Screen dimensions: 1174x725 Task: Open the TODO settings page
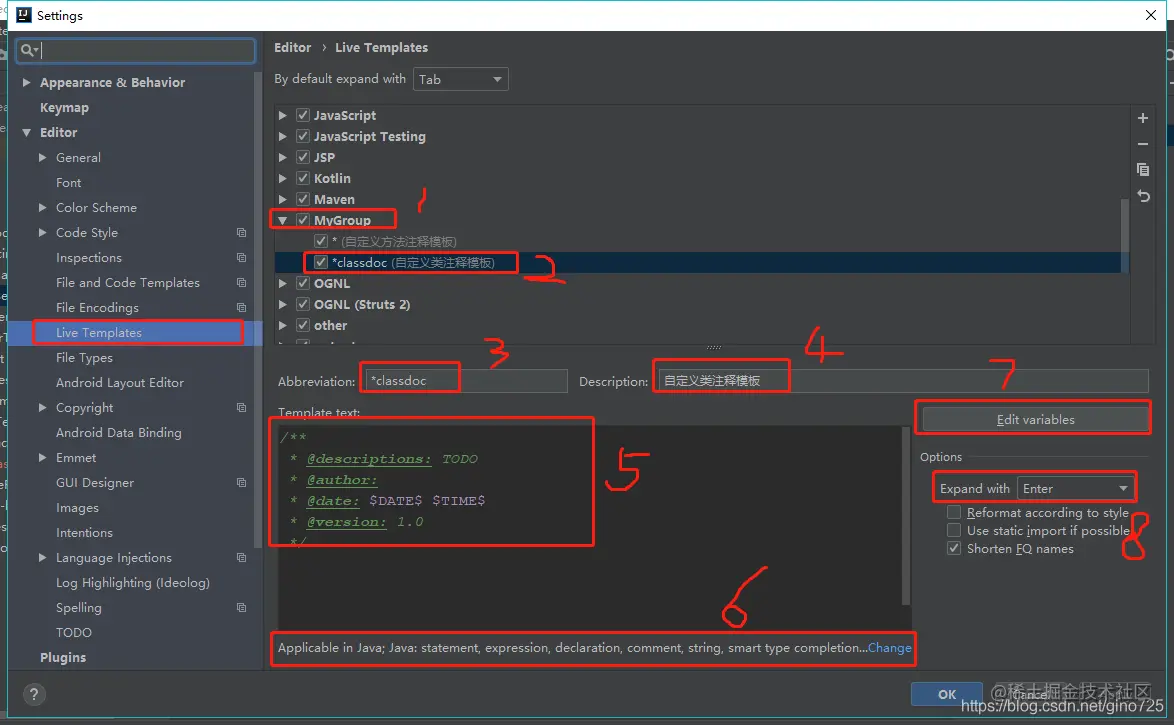(73, 633)
